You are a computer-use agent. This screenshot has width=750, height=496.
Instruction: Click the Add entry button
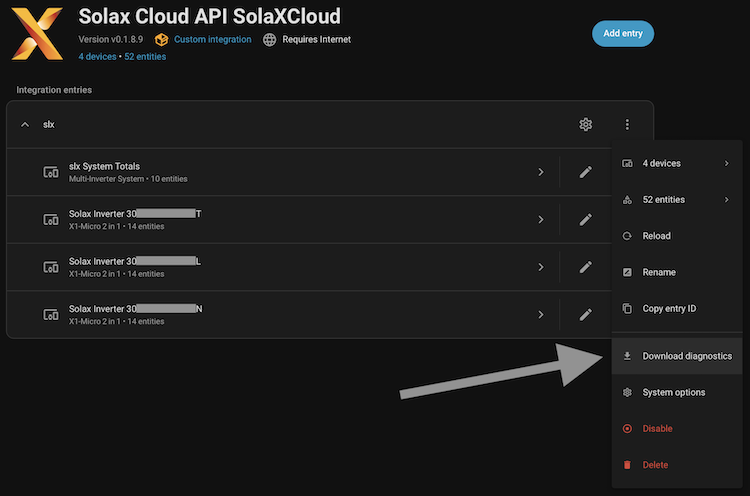(623, 33)
